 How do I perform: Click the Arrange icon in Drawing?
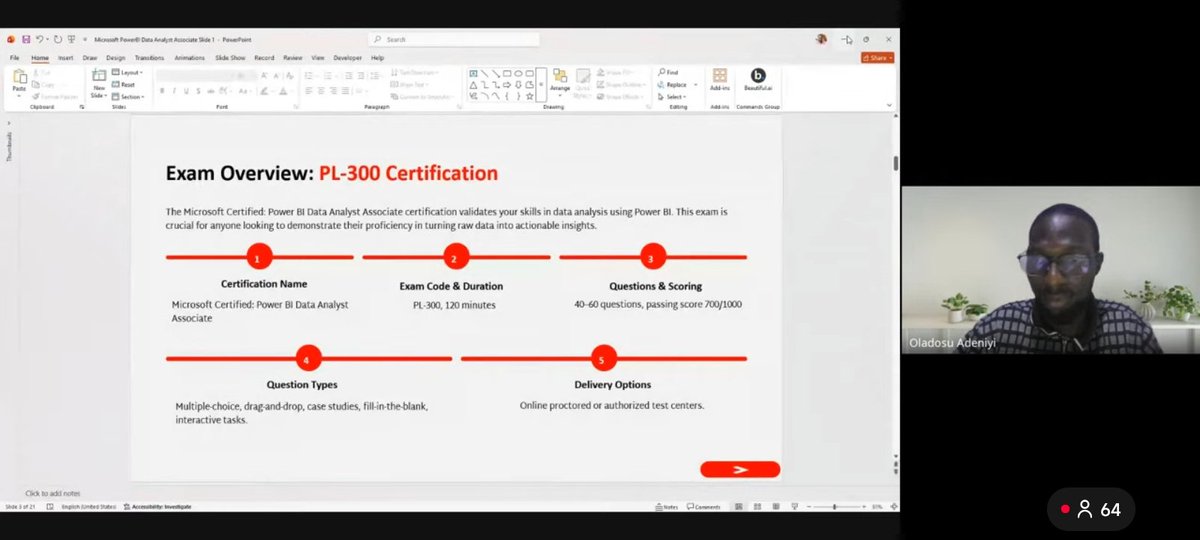[x=559, y=76]
